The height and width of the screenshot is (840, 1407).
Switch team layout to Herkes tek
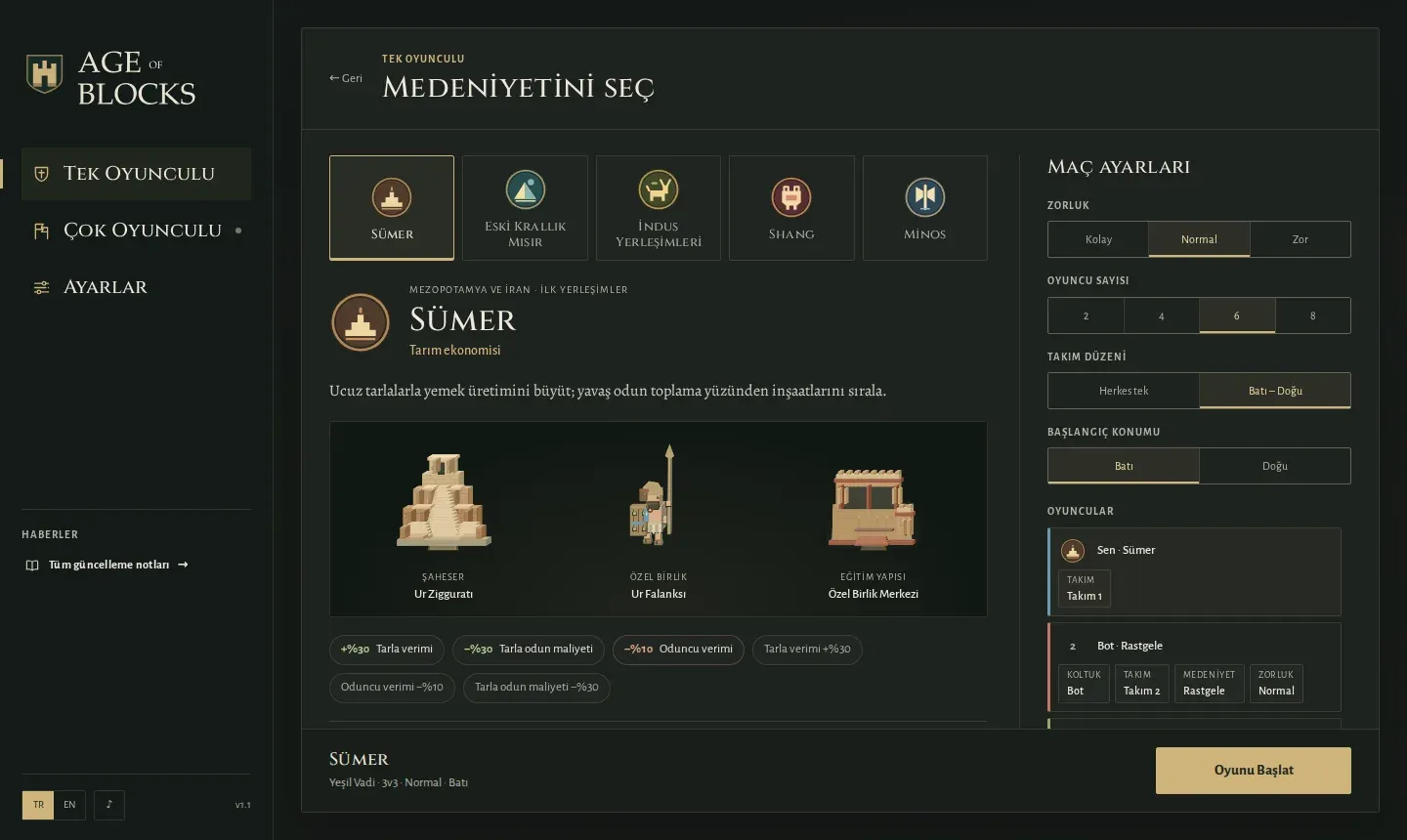pyautogui.click(x=1124, y=391)
